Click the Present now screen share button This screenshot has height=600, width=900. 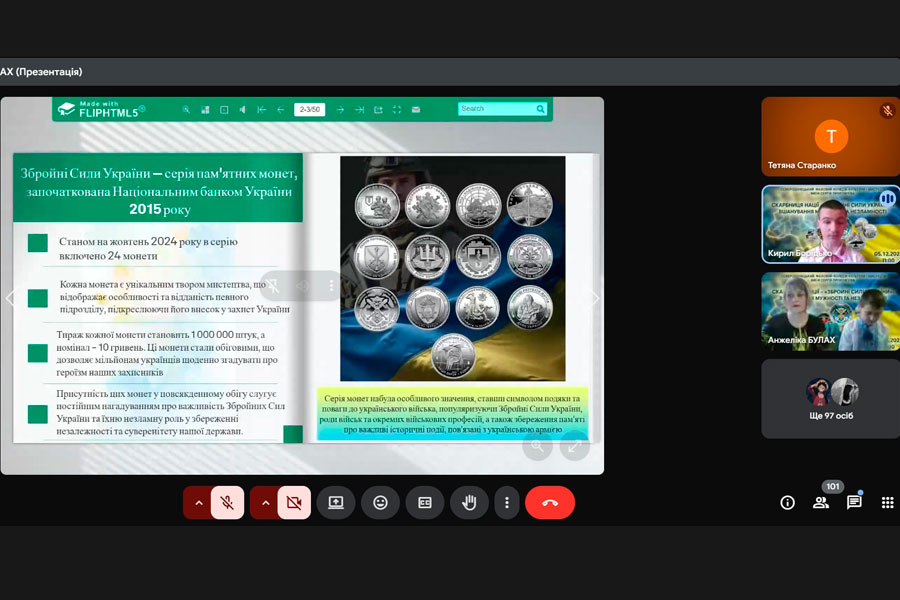pyautogui.click(x=336, y=503)
